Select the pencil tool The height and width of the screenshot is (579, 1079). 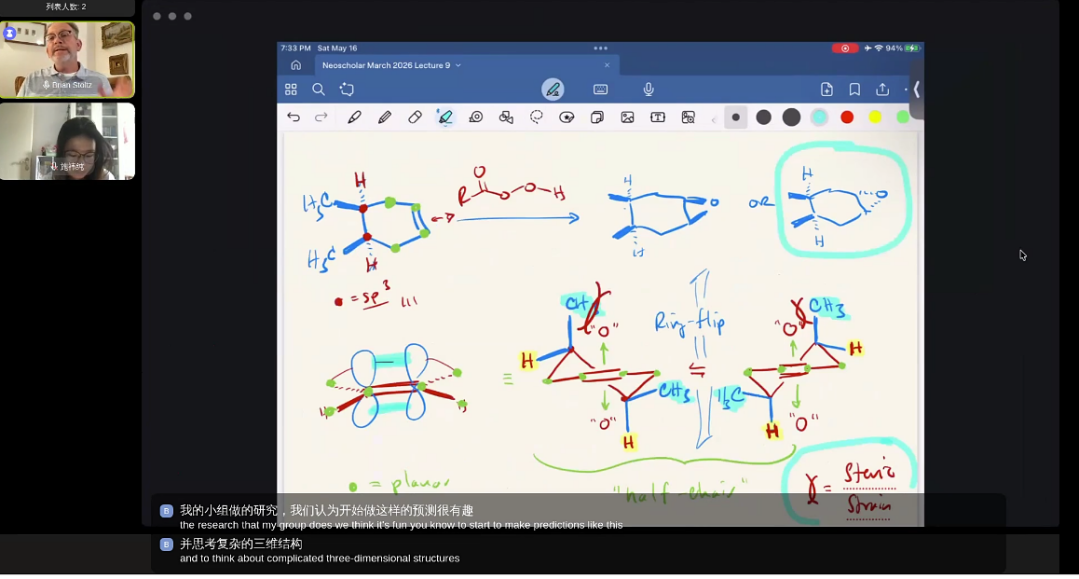pyautogui.click(x=385, y=118)
